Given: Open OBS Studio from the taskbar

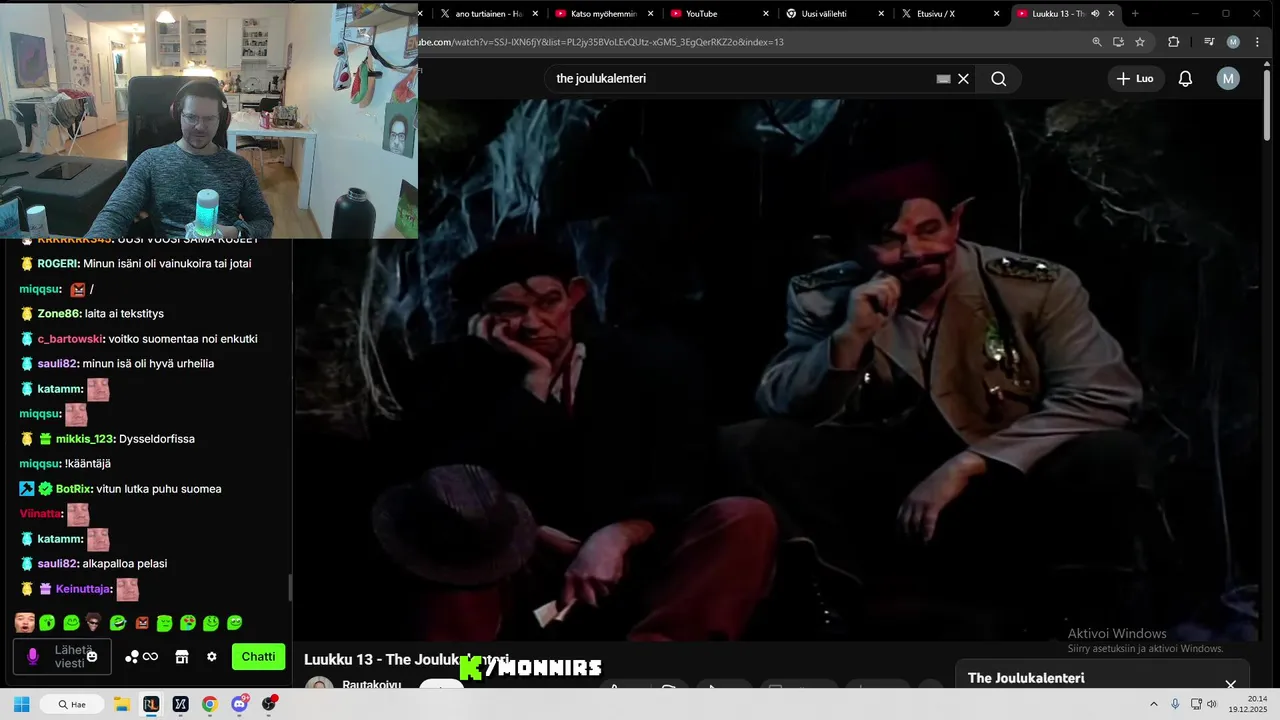Looking at the screenshot, I should tap(269, 704).
